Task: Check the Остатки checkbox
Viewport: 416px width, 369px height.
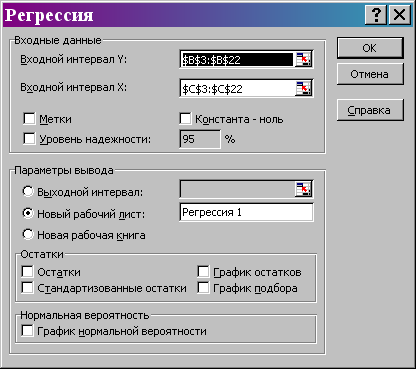Action: point(27,271)
